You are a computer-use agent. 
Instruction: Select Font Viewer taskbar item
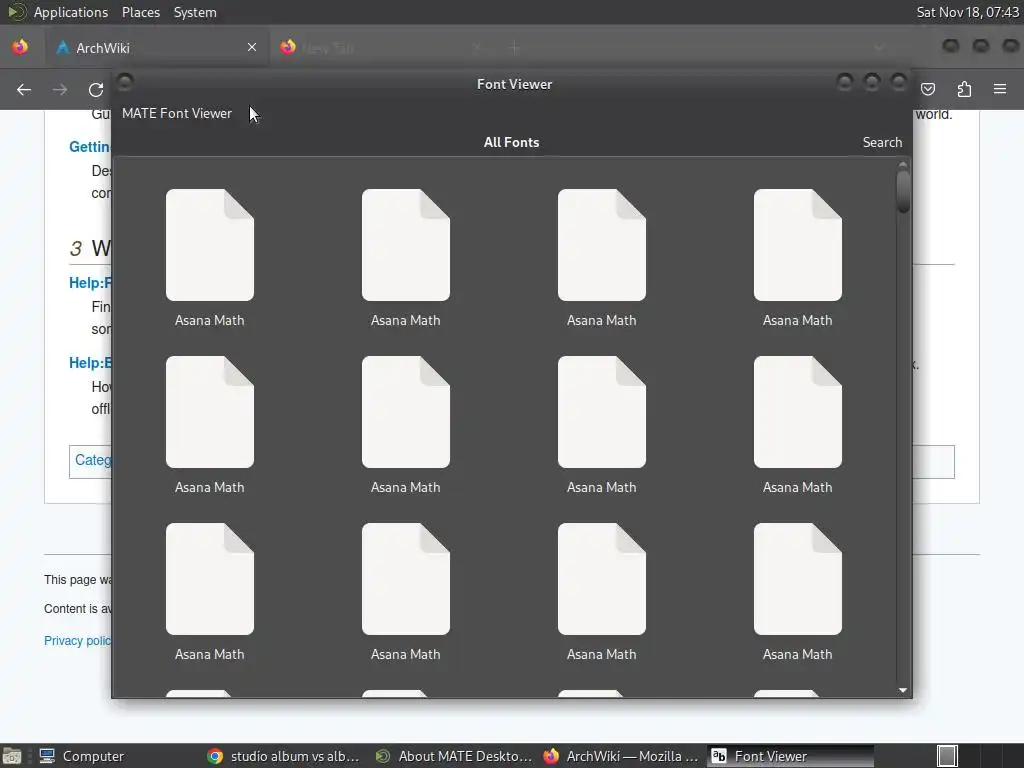(x=790, y=756)
